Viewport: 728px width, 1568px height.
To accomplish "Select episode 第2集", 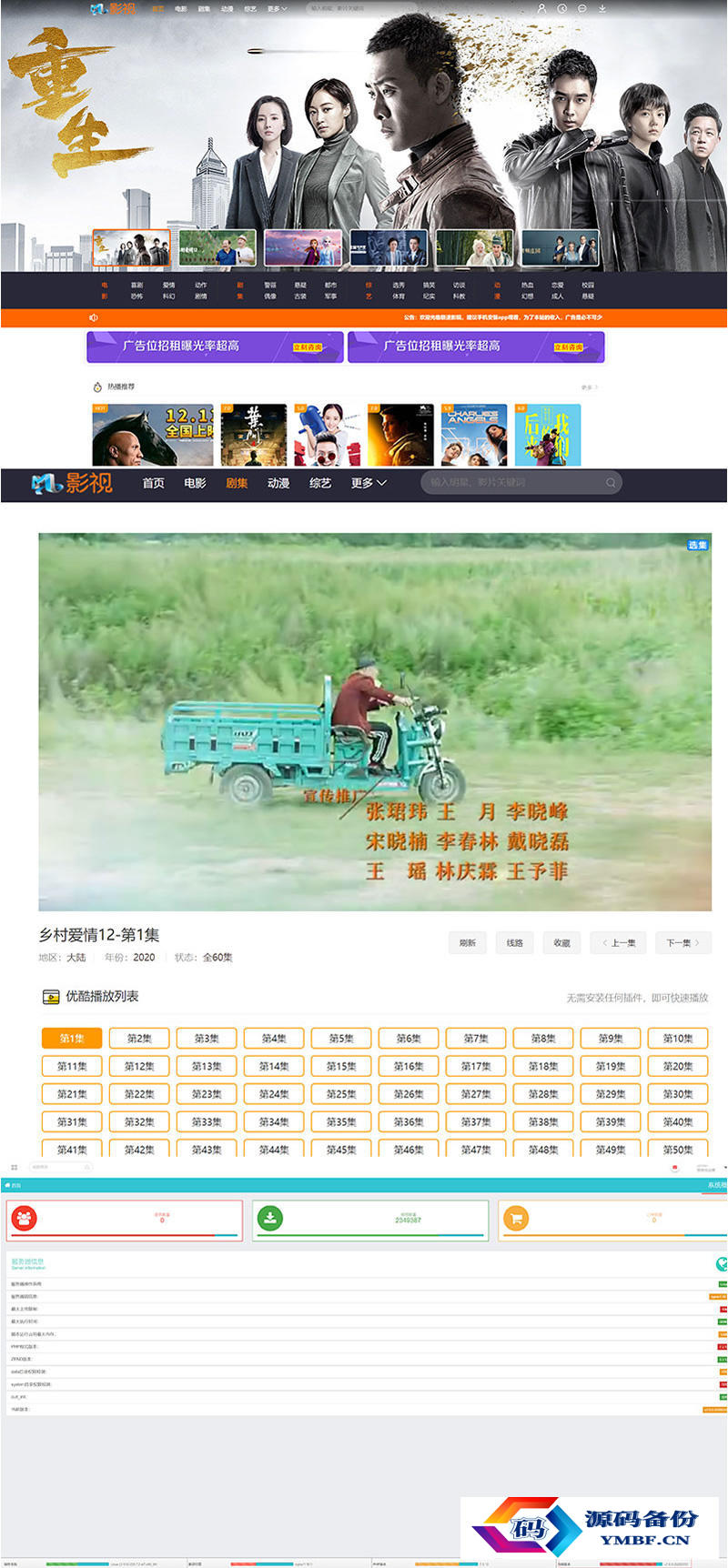I will (x=139, y=1038).
